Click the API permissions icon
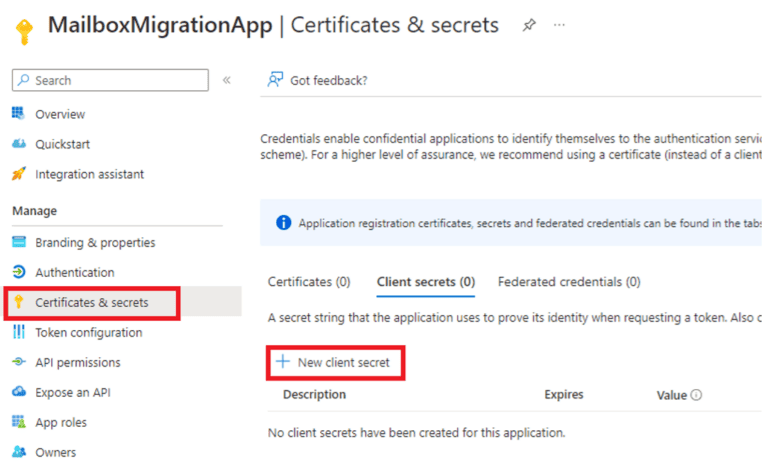Viewport: 768px width, 475px height. (x=19, y=362)
